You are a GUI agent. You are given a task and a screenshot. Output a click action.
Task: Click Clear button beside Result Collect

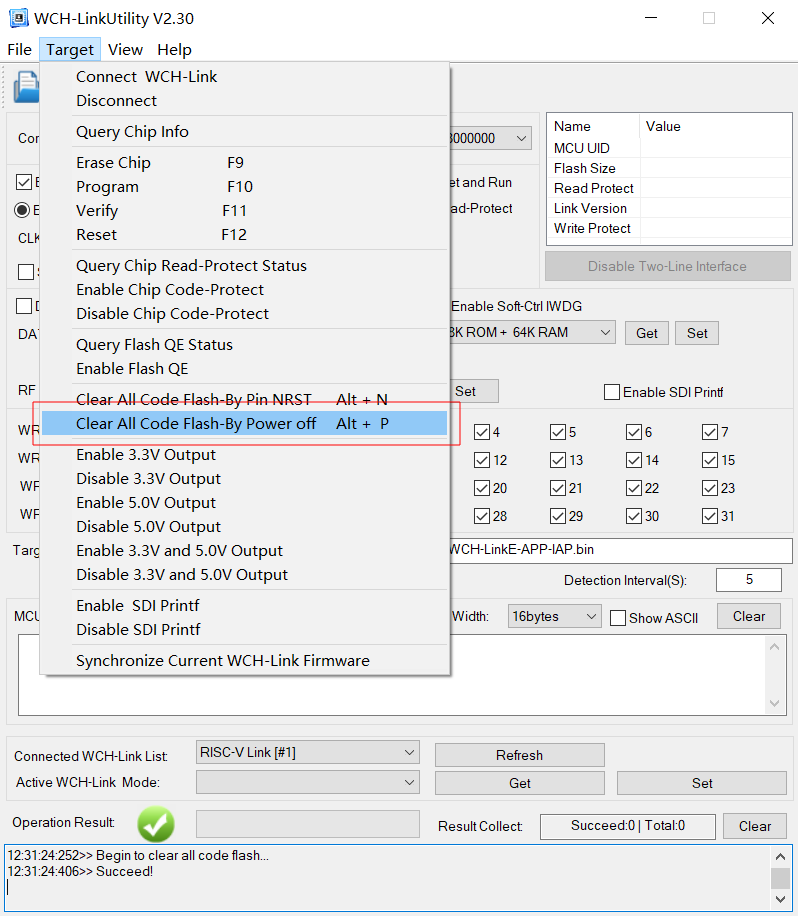pyautogui.click(x=755, y=826)
